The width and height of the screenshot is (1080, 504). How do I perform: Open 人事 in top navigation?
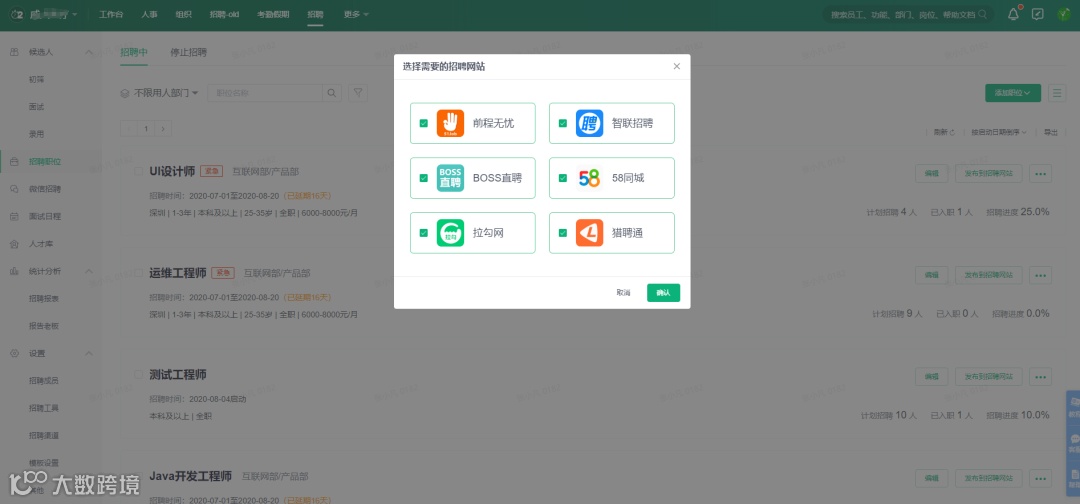[x=149, y=14]
